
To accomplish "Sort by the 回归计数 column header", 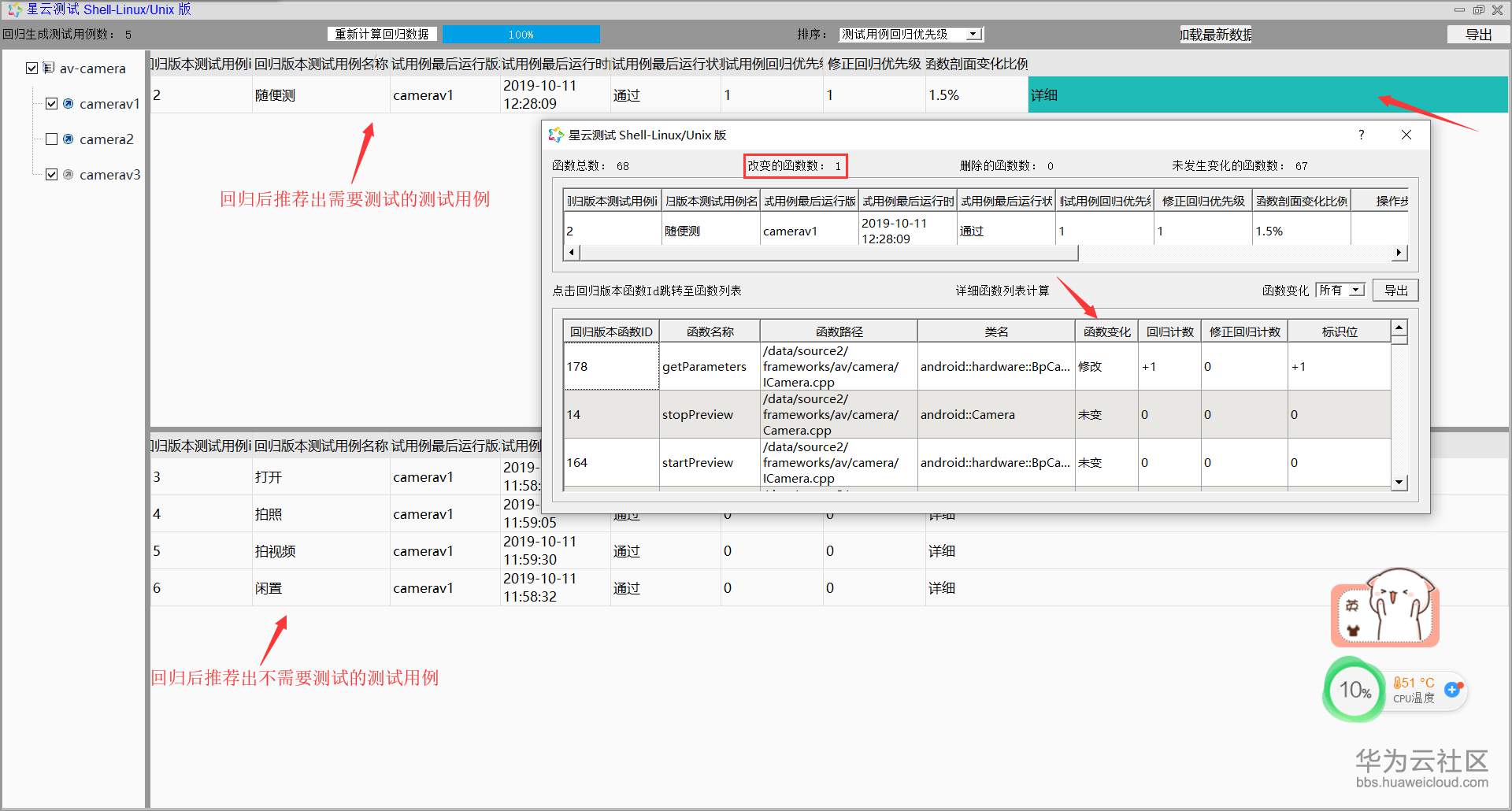I will click(x=1169, y=331).
